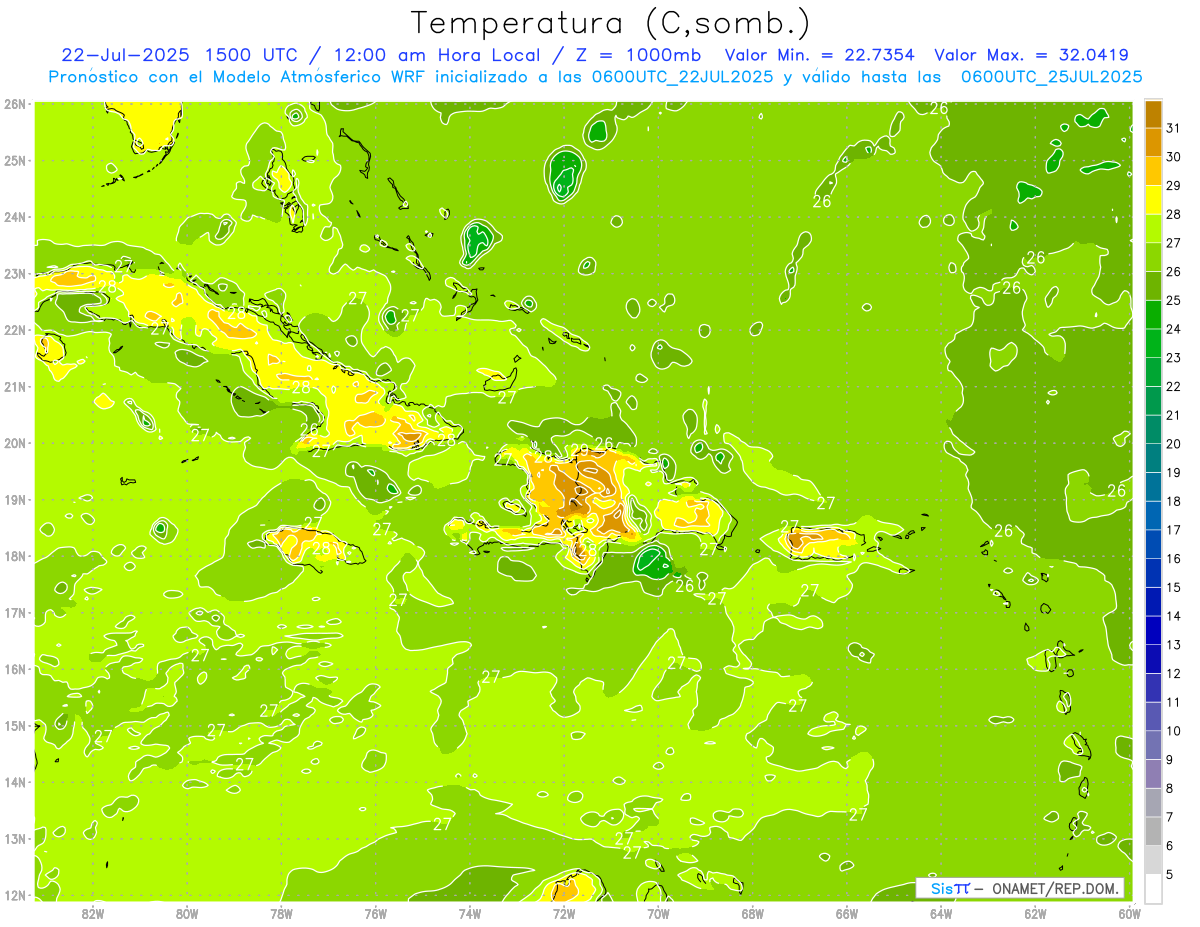Click latitude axis label 19N
This screenshot has height=927, width=1200.
pyautogui.click(x=15, y=500)
